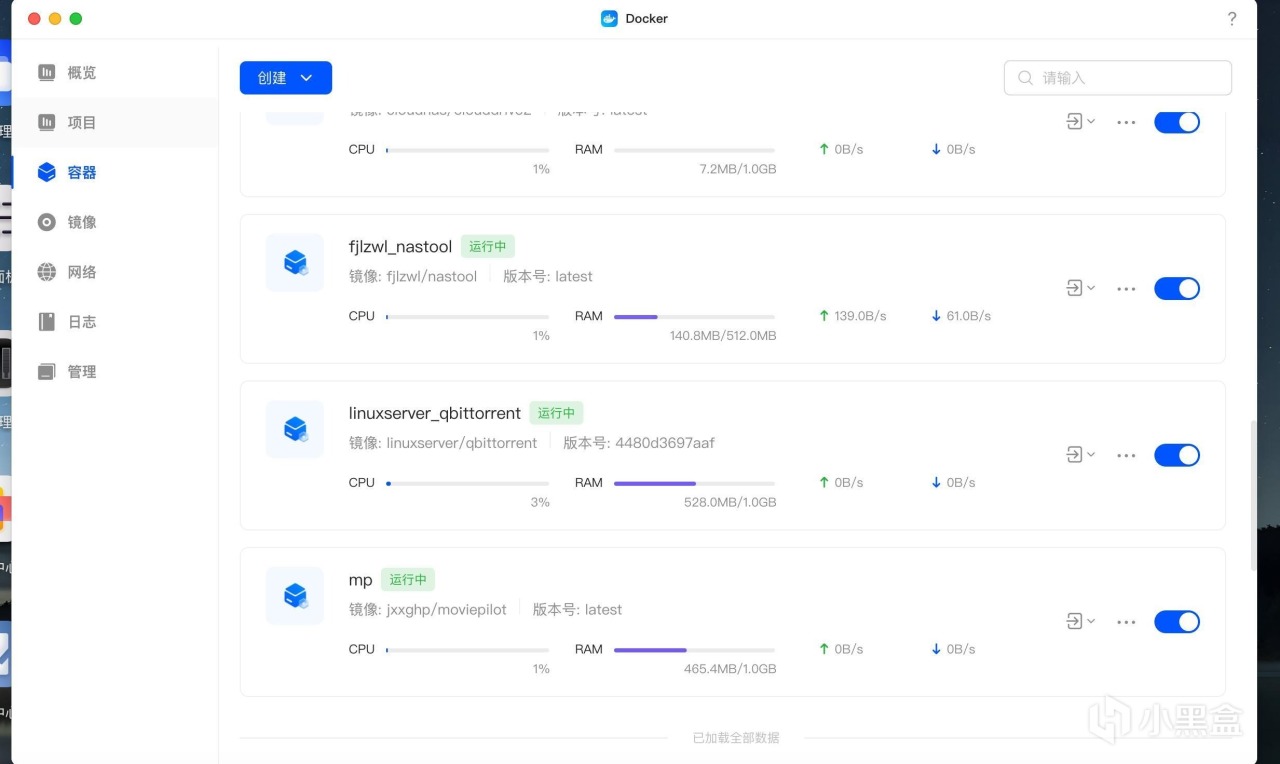Image resolution: width=1280 pixels, height=764 pixels.
Task: Toggle off the mp container
Action: point(1177,622)
